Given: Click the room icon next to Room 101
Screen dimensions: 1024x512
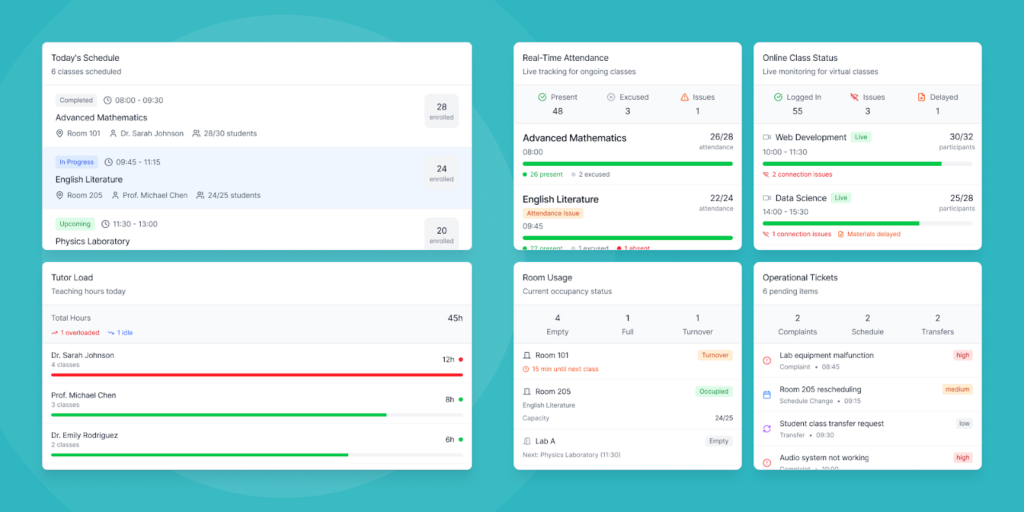Looking at the screenshot, I should point(527,355).
